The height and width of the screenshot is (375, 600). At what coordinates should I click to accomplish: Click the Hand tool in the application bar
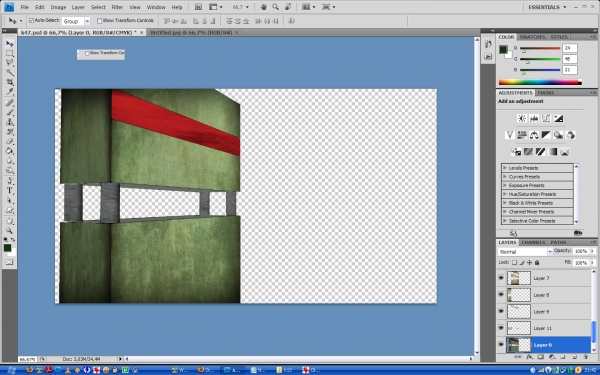tap(264, 7)
